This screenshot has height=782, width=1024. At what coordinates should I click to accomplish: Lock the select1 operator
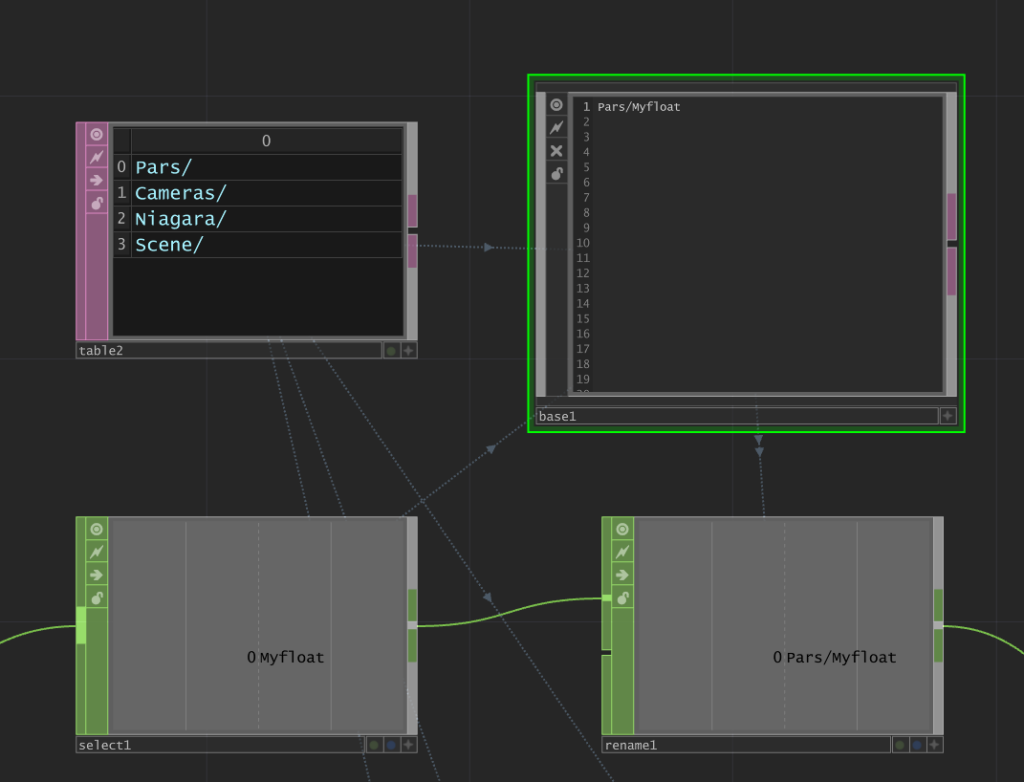coord(96,598)
